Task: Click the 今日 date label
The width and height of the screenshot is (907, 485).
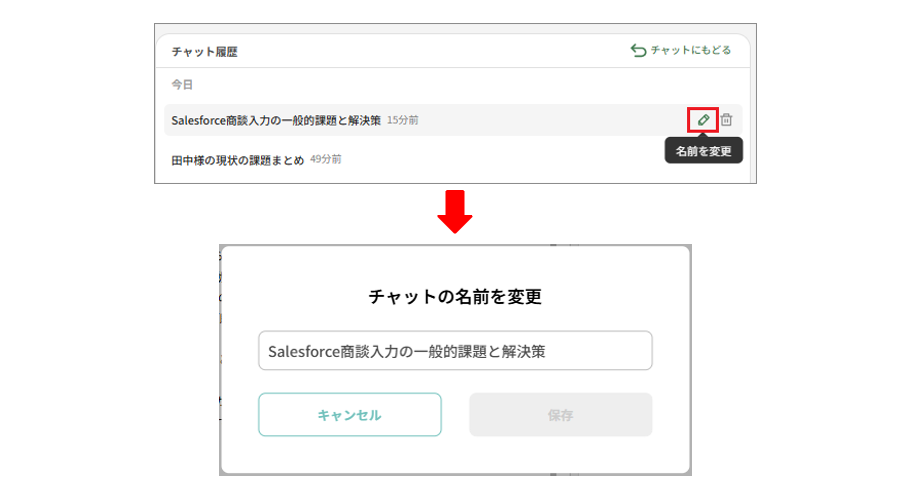Action: [x=182, y=84]
